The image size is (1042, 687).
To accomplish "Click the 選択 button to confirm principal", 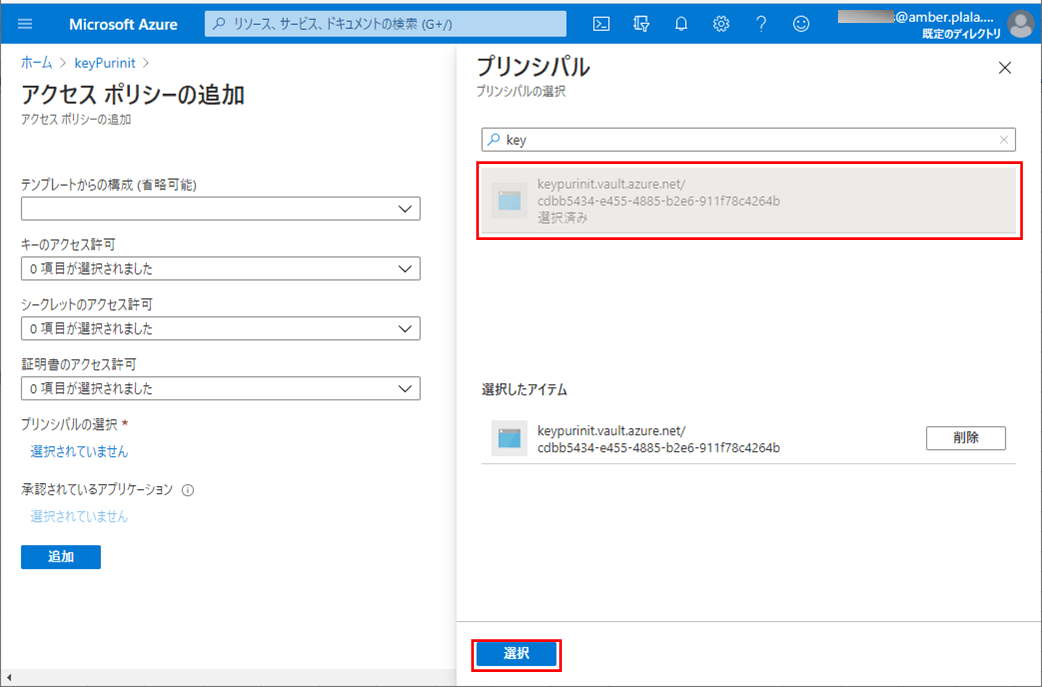I will tap(516, 654).
